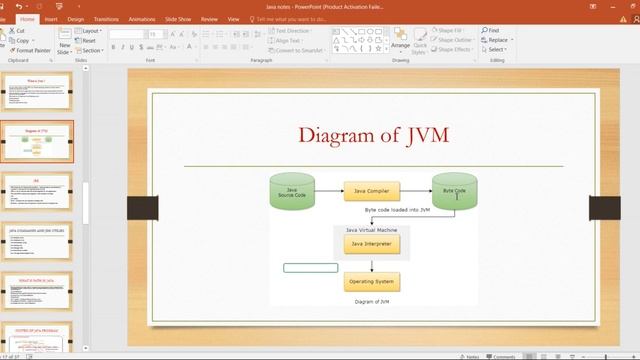Click the Java Compiler box in diagram
640x360 pixels.
click(371, 191)
